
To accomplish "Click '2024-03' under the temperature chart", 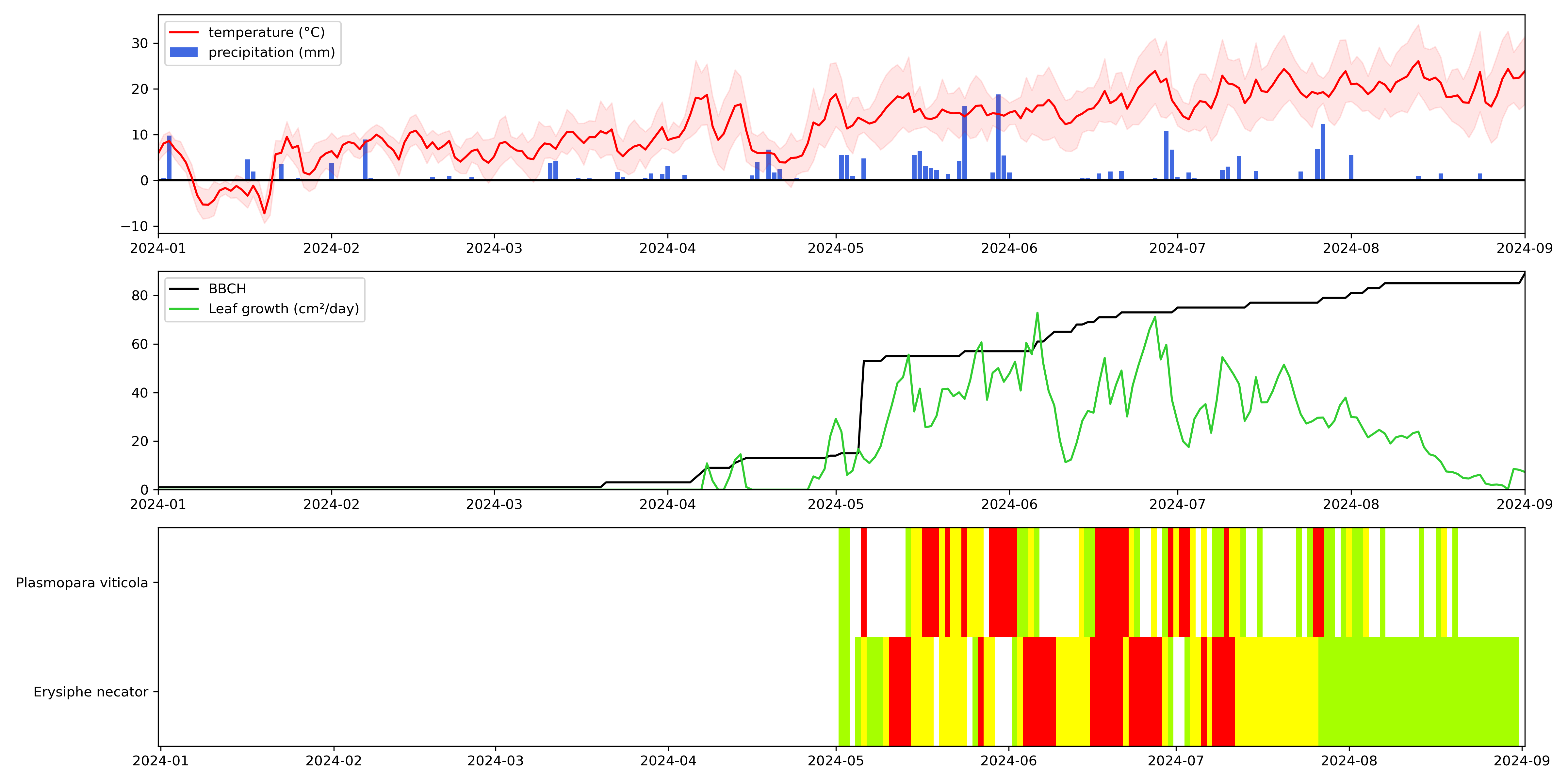I will 494,248.
